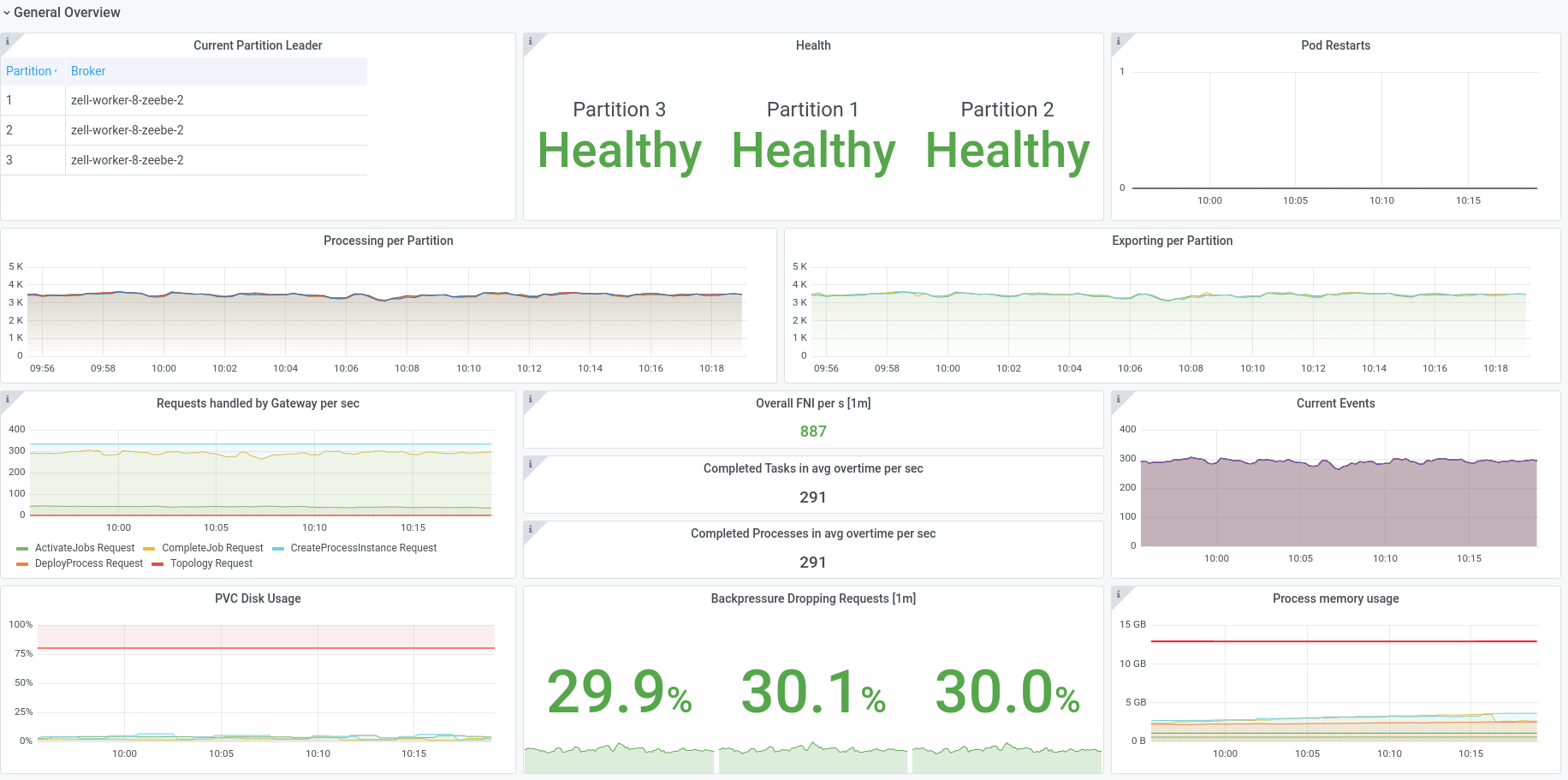Viewport: 1568px width, 780px height.
Task: Click the 29.9% backpressure stat
Action: coord(620,692)
